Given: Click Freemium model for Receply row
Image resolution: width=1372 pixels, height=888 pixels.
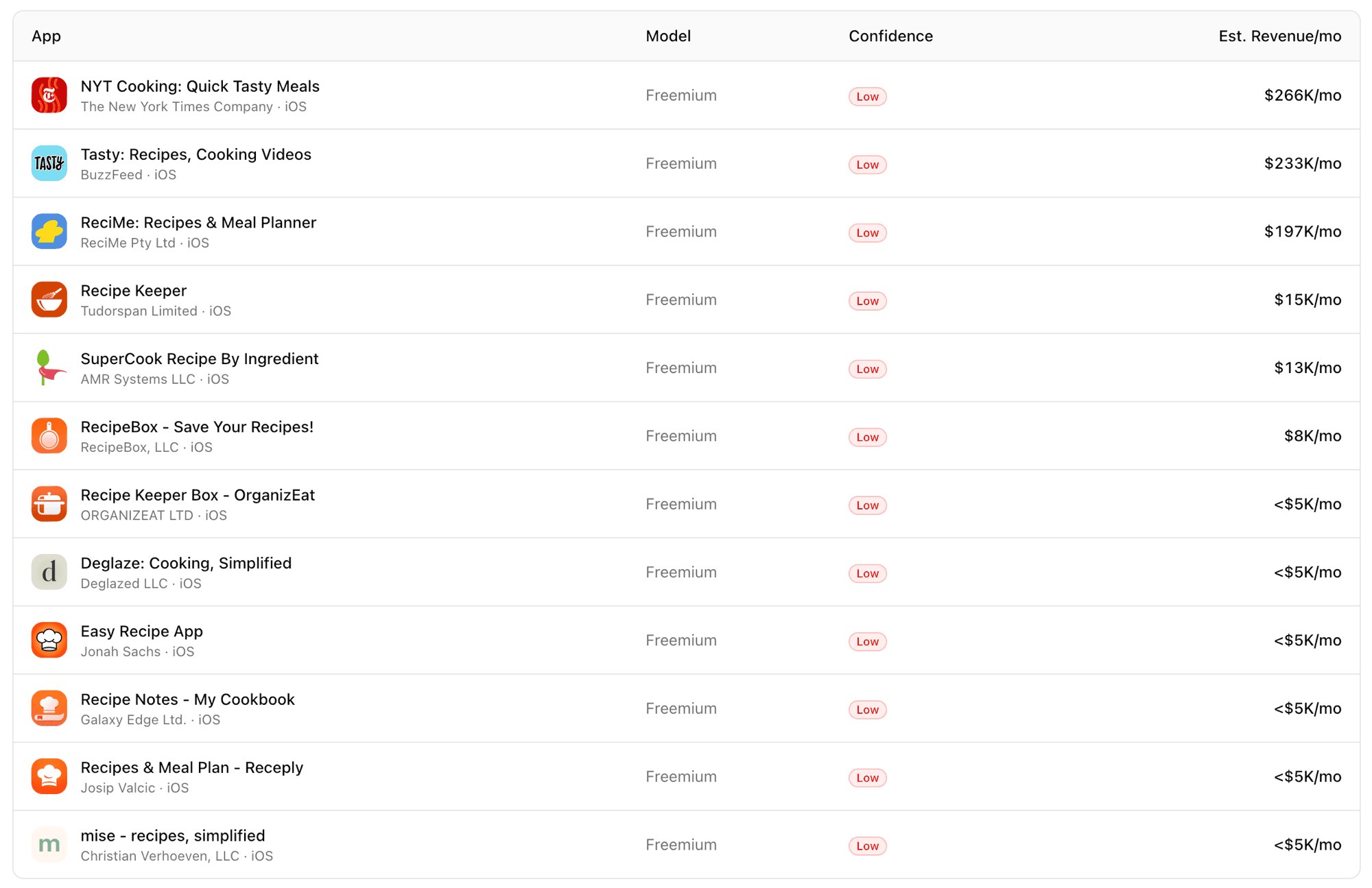Looking at the screenshot, I should click(681, 776).
